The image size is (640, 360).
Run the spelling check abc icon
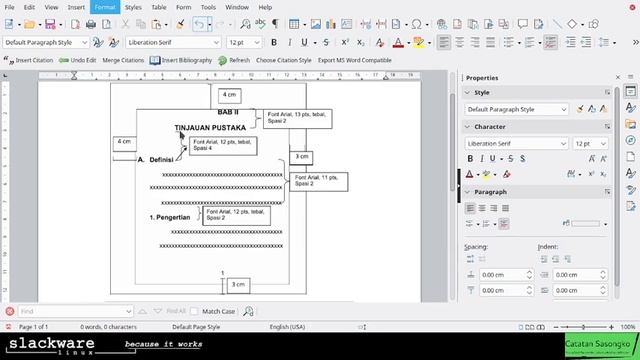[x=260, y=24]
